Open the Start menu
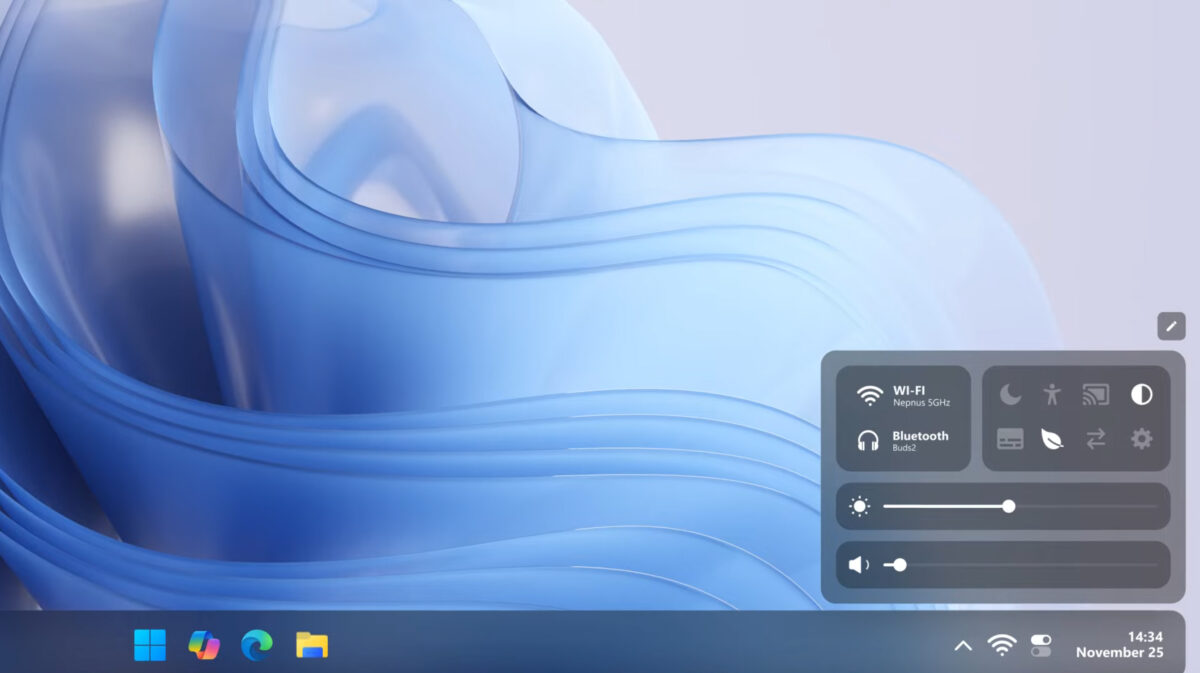This screenshot has height=673, width=1200. click(149, 646)
